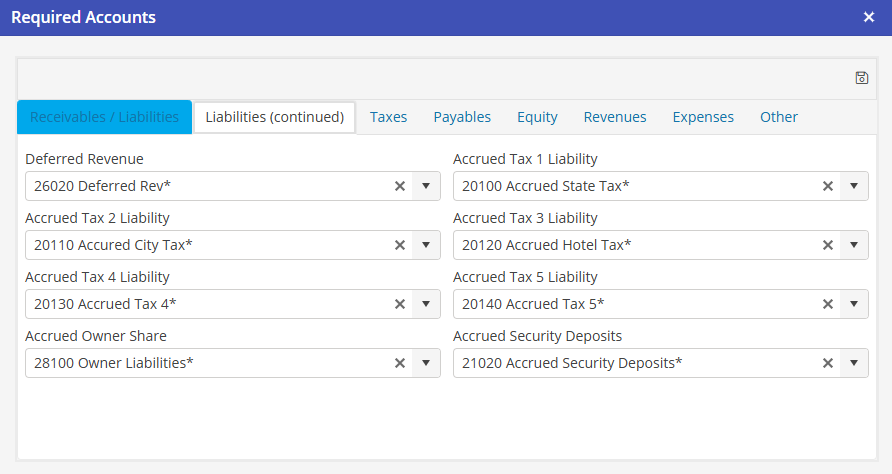Click the save icon in the toolbar
Screen dimensions: 892x474
(x=862, y=78)
